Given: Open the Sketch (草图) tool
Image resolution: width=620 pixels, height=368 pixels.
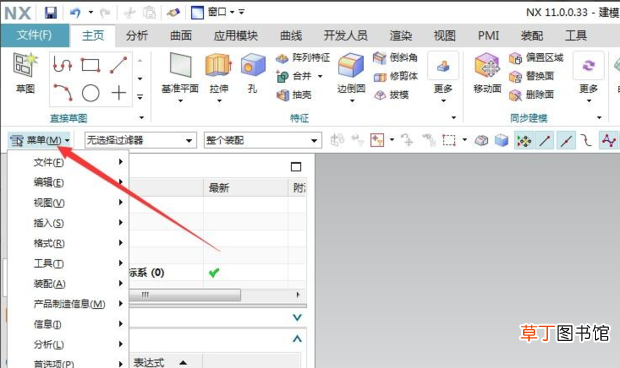Looking at the screenshot, I should coord(25,73).
